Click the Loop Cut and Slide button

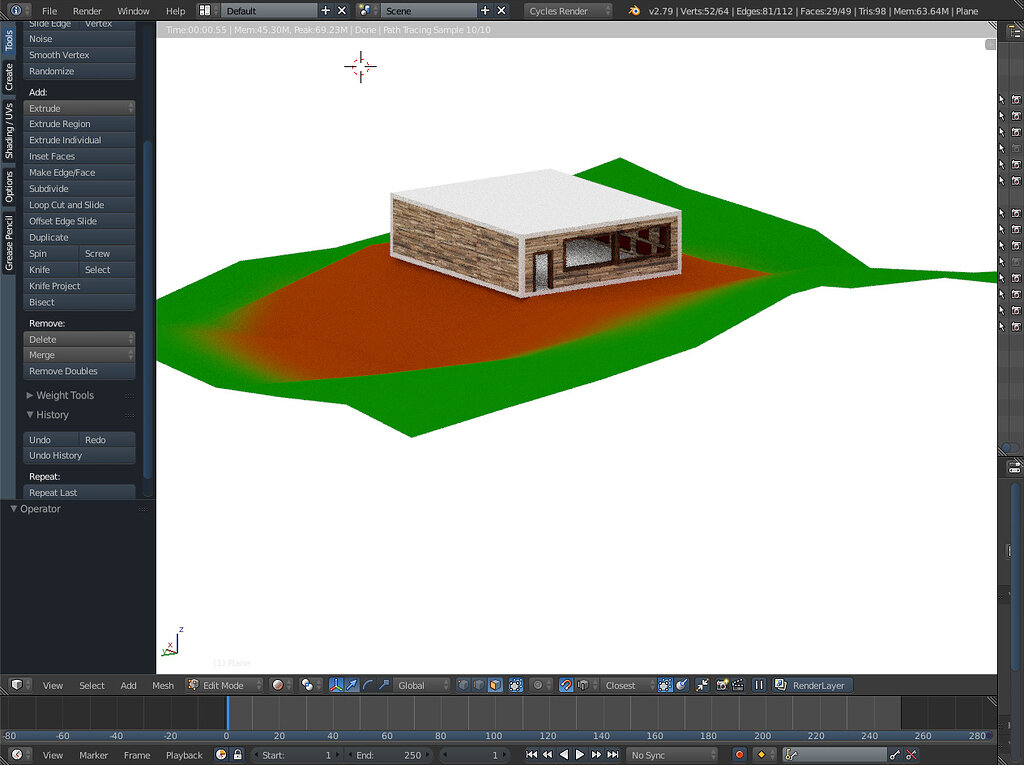[79, 204]
